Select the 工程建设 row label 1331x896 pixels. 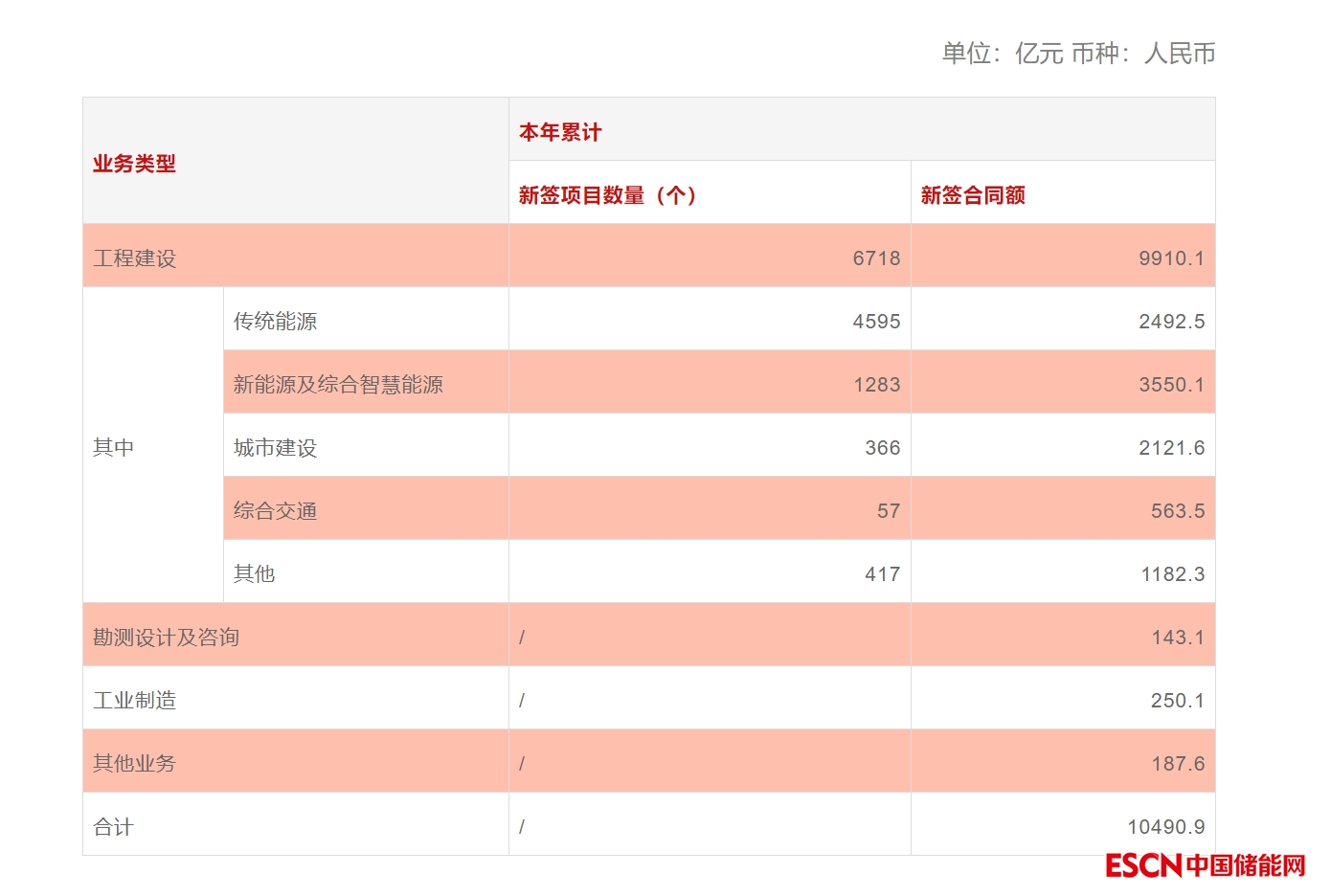[x=135, y=258]
